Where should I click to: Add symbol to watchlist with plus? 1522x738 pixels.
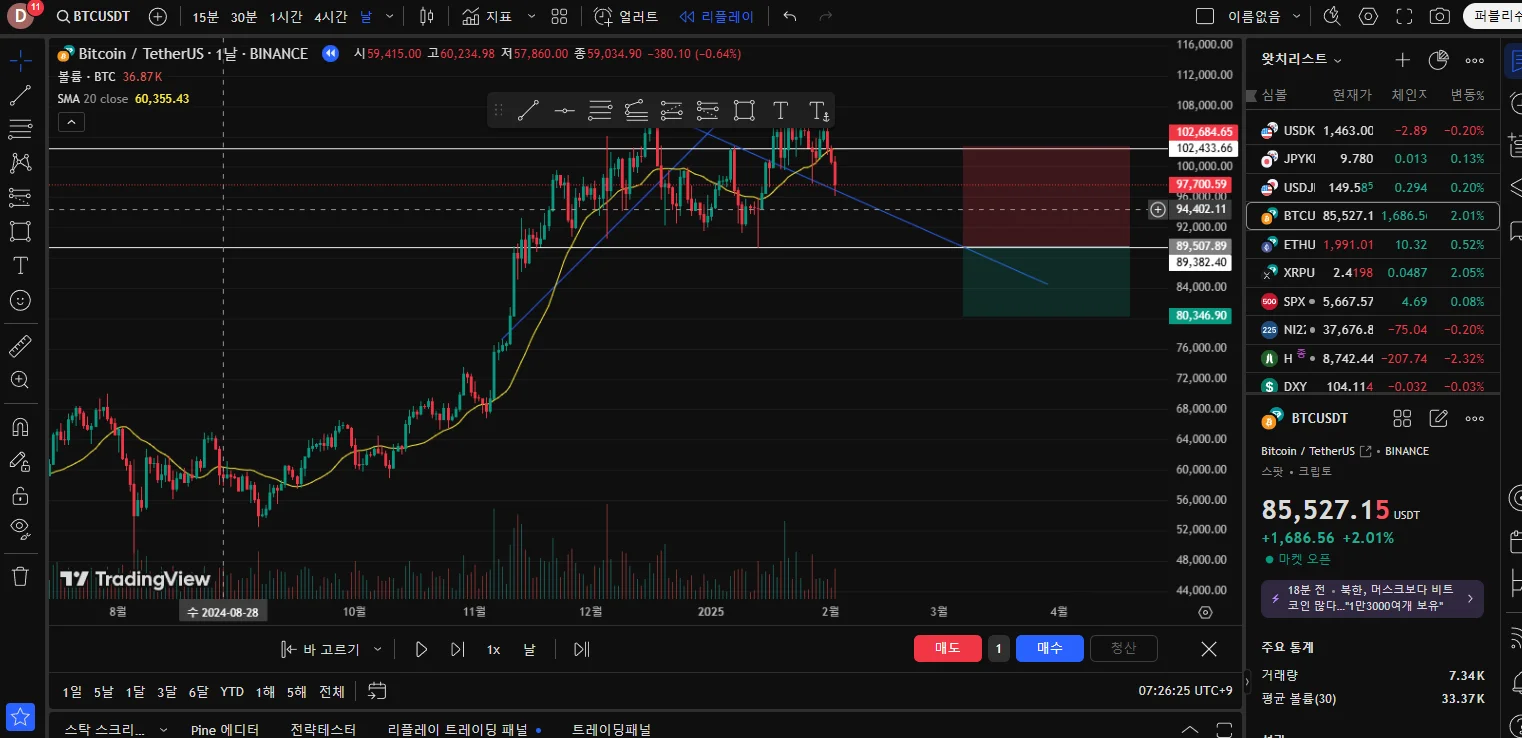[x=1403, y=59]
